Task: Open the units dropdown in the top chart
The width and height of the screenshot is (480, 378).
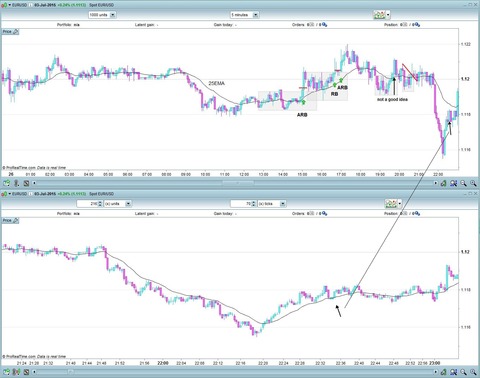Action: coord(102,15)
